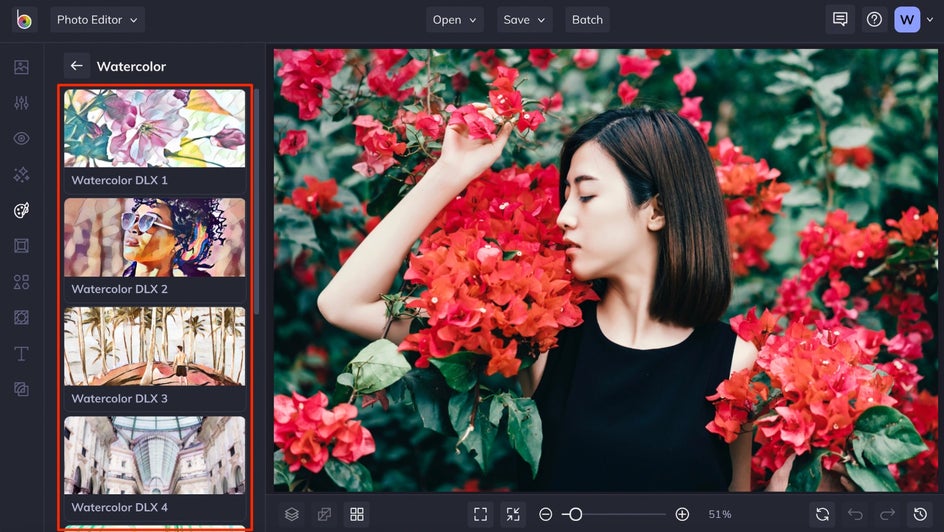This screenshot has width=944, height=532.
Task: Toggle the Effects eye icon in sidebar
Action: [21, 139]
